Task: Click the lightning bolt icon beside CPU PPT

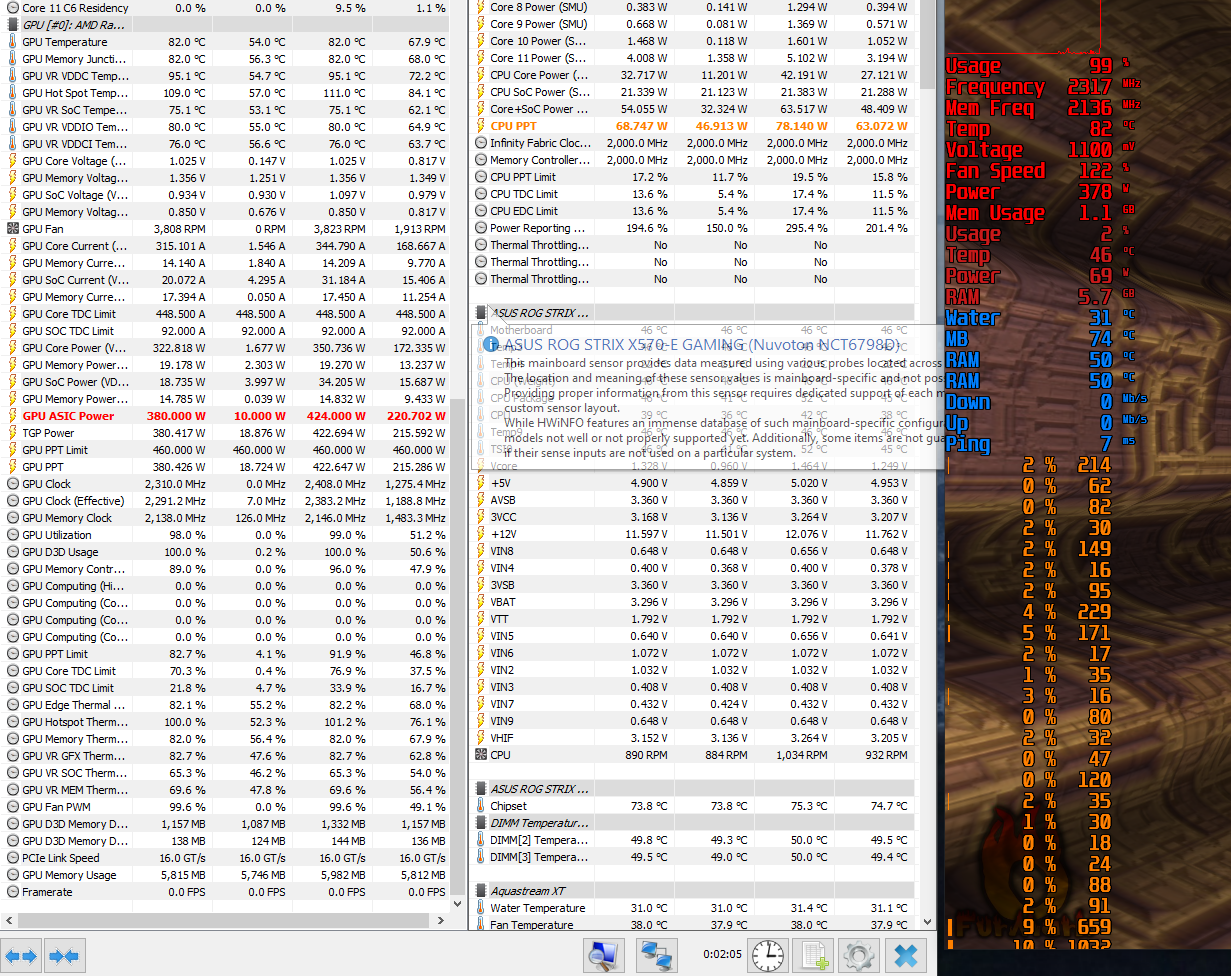Action: (x=481, y=125)
